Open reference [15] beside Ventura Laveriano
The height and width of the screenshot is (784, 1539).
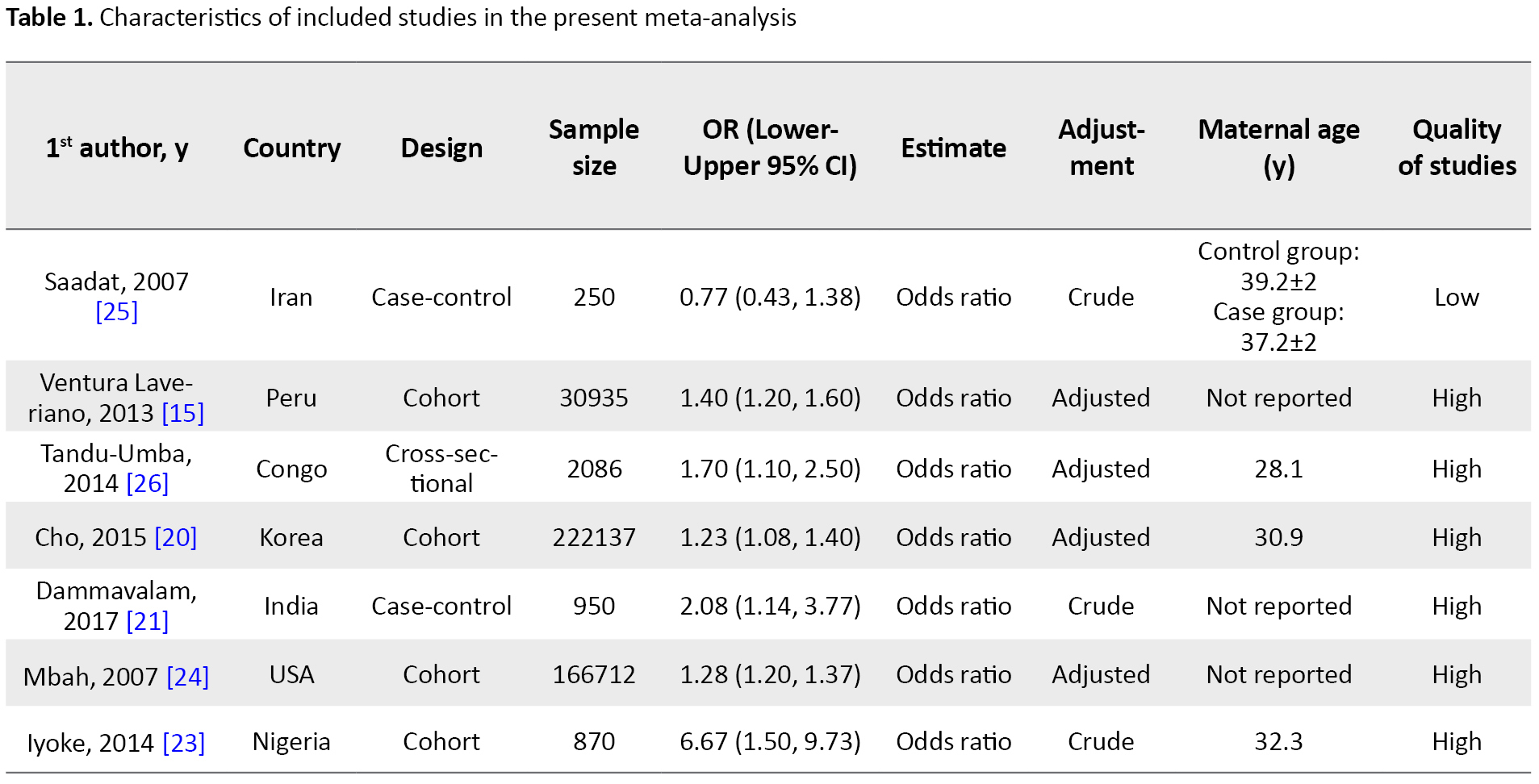(182, 414)
